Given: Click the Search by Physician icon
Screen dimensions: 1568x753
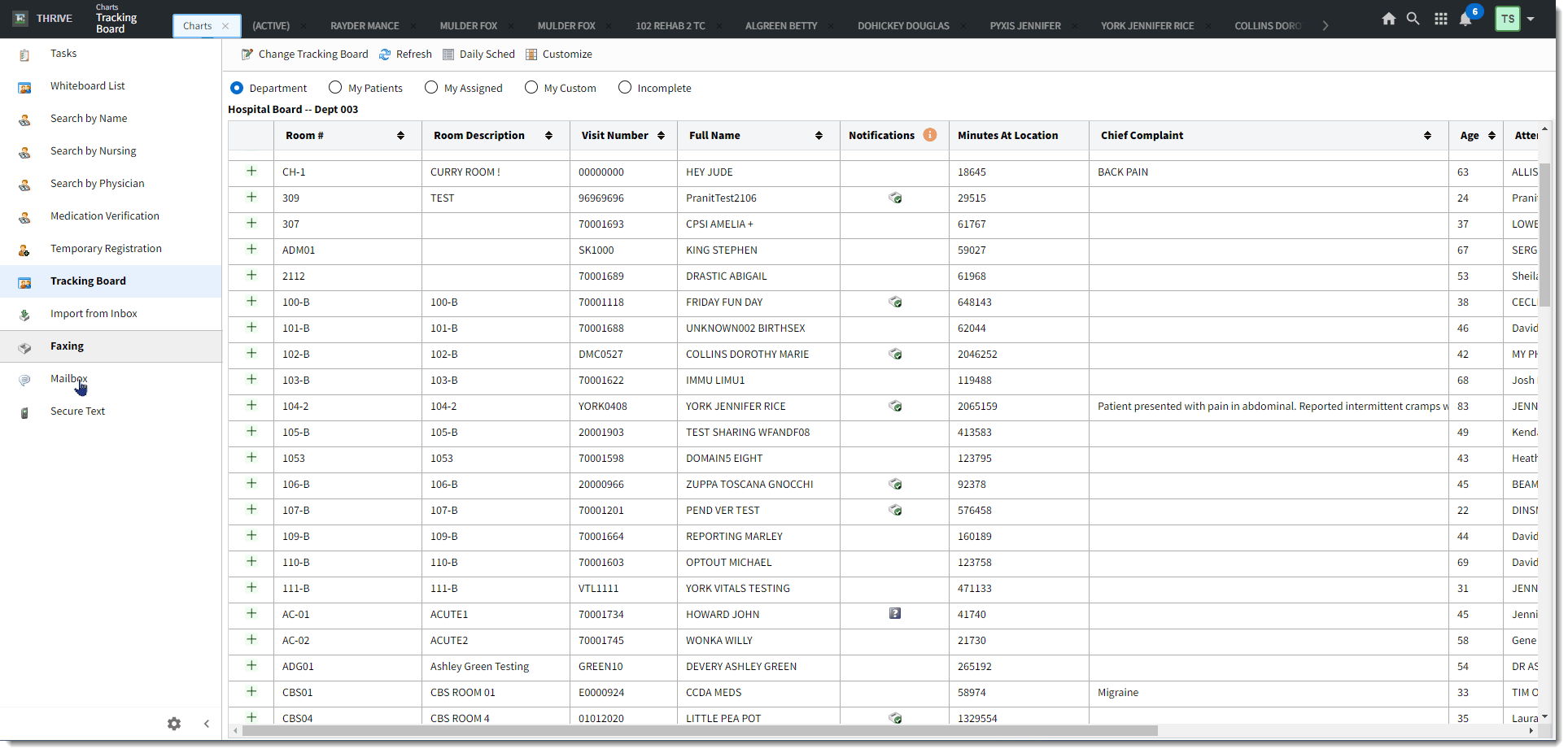Looking at the screenshot, I should [24, 185].
